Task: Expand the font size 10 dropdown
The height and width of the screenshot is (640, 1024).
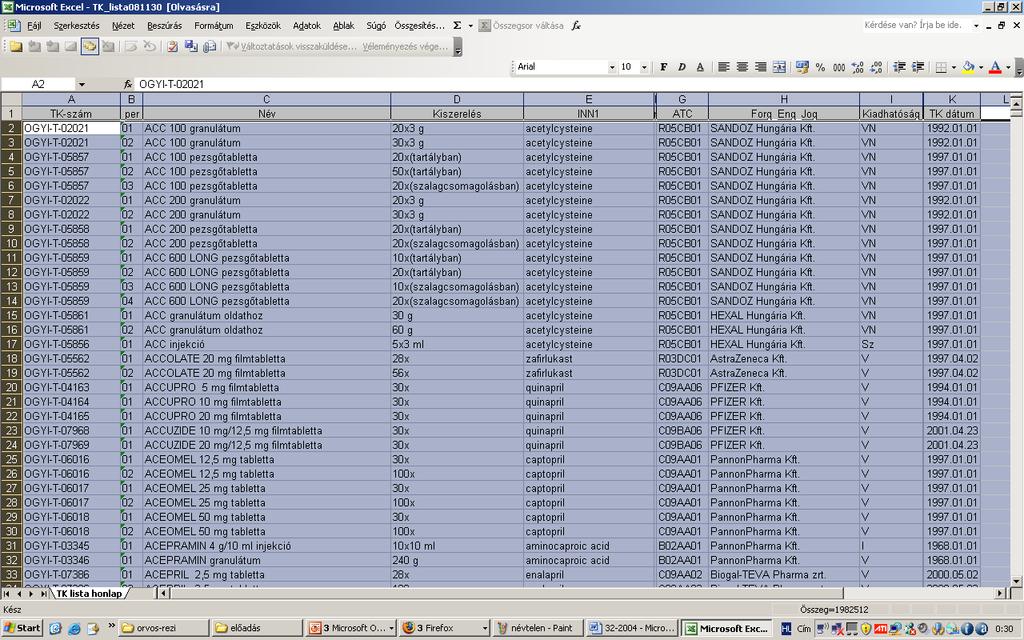Action: pyautogui.click(x=644, y=67)
